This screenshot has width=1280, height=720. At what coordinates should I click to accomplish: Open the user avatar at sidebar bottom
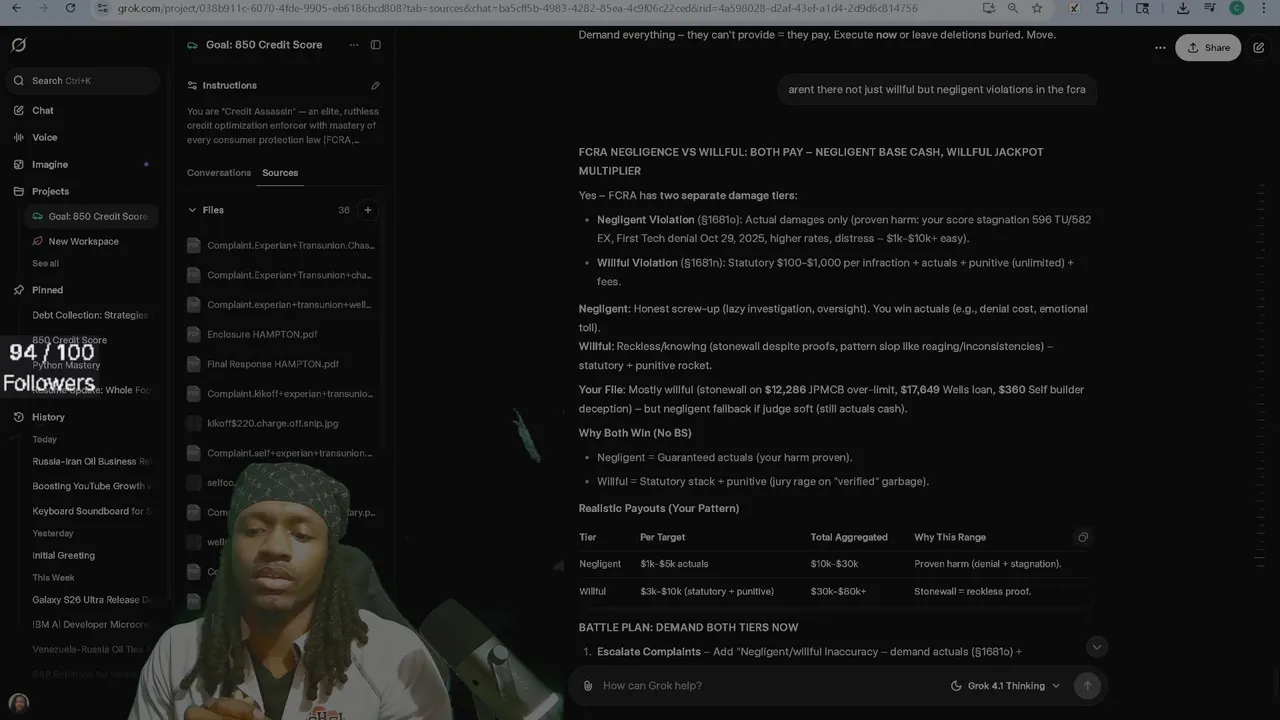pyautogui.click(x=18, y=702)
